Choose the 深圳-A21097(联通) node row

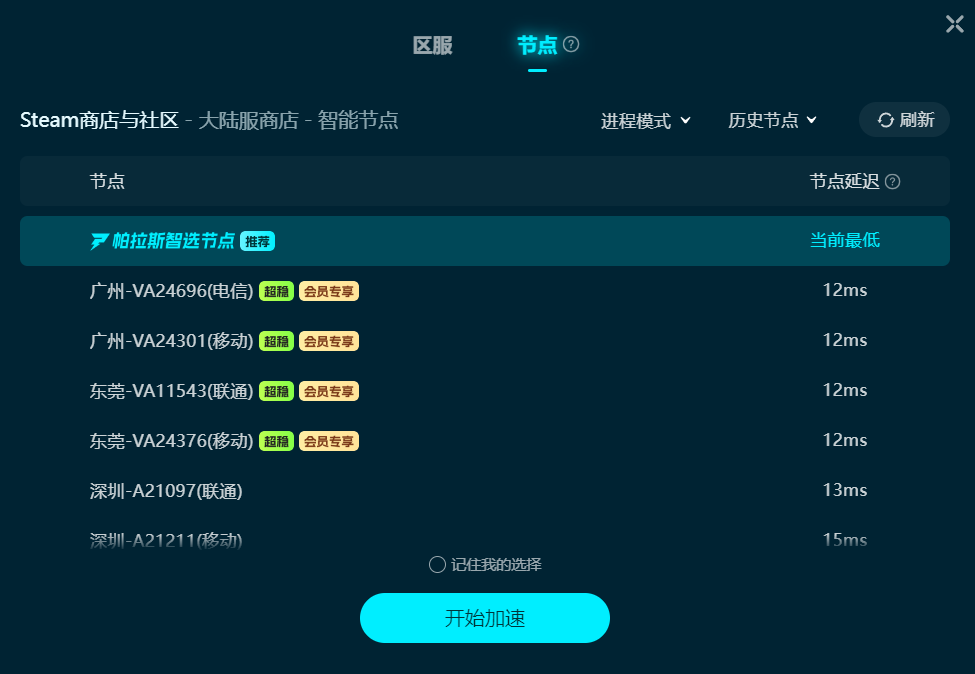pos(485,491)
